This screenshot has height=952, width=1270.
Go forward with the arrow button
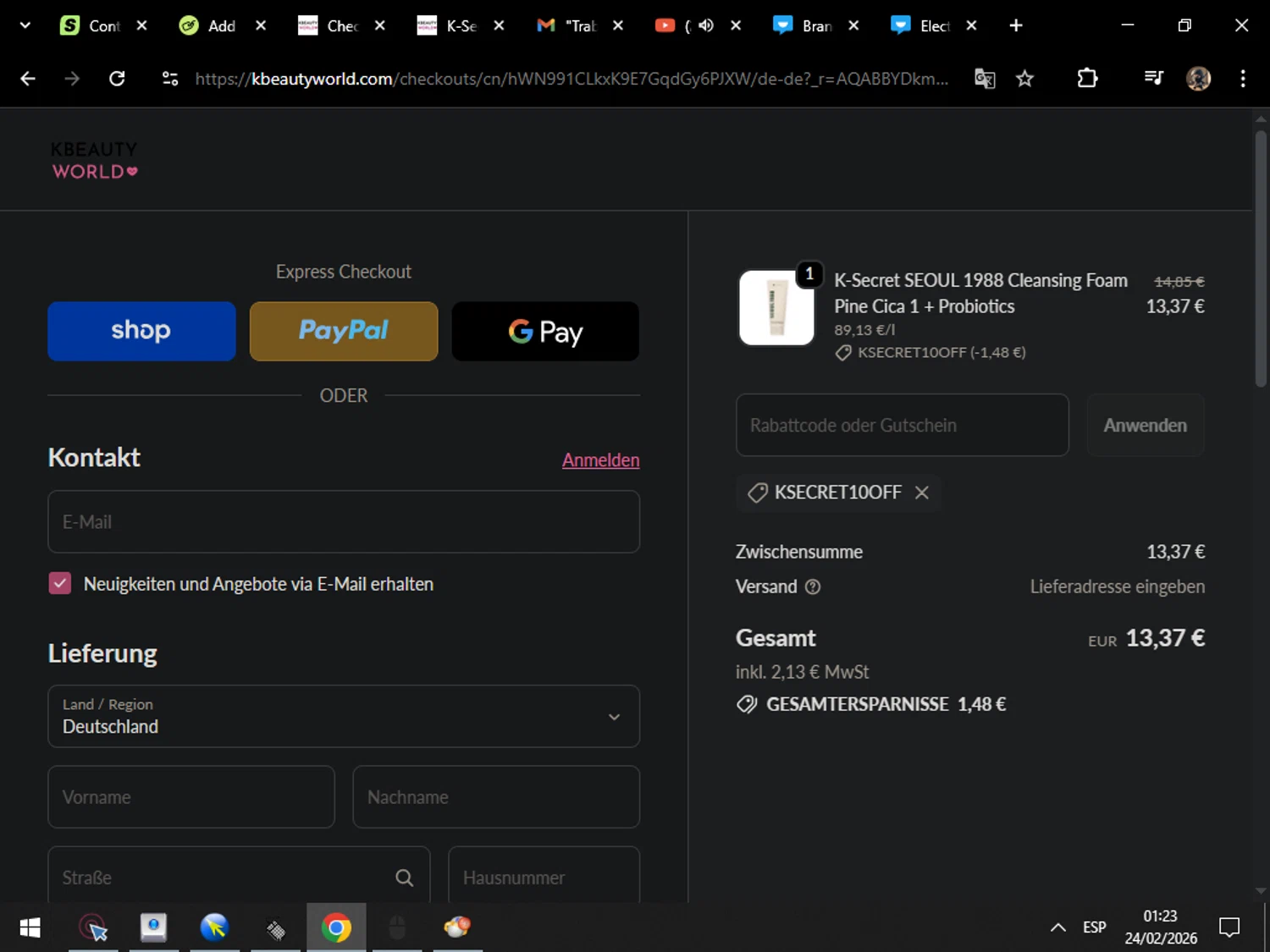[x=72, y=79]
